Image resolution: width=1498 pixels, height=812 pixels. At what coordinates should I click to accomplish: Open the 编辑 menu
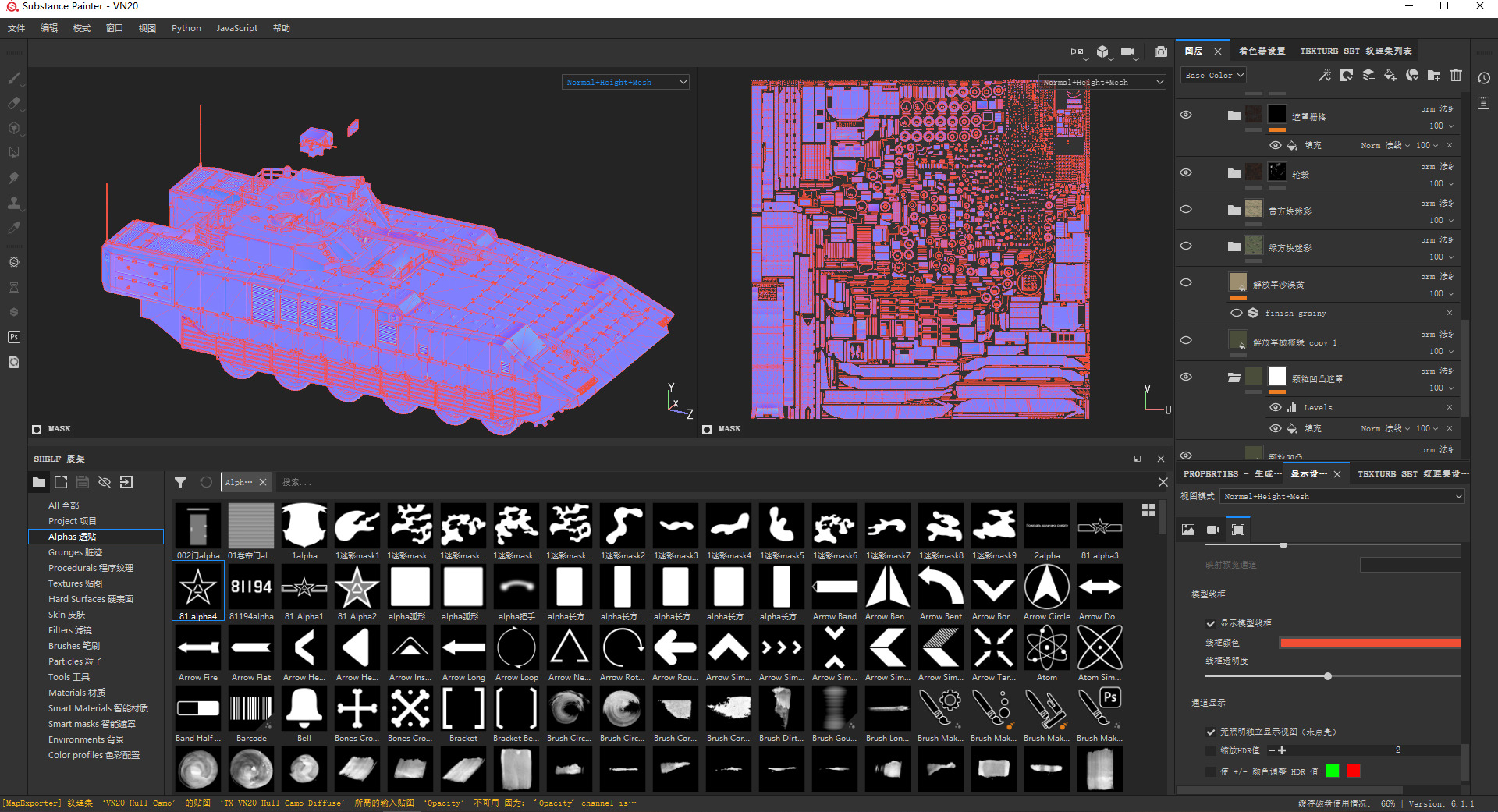click(49, 28)
